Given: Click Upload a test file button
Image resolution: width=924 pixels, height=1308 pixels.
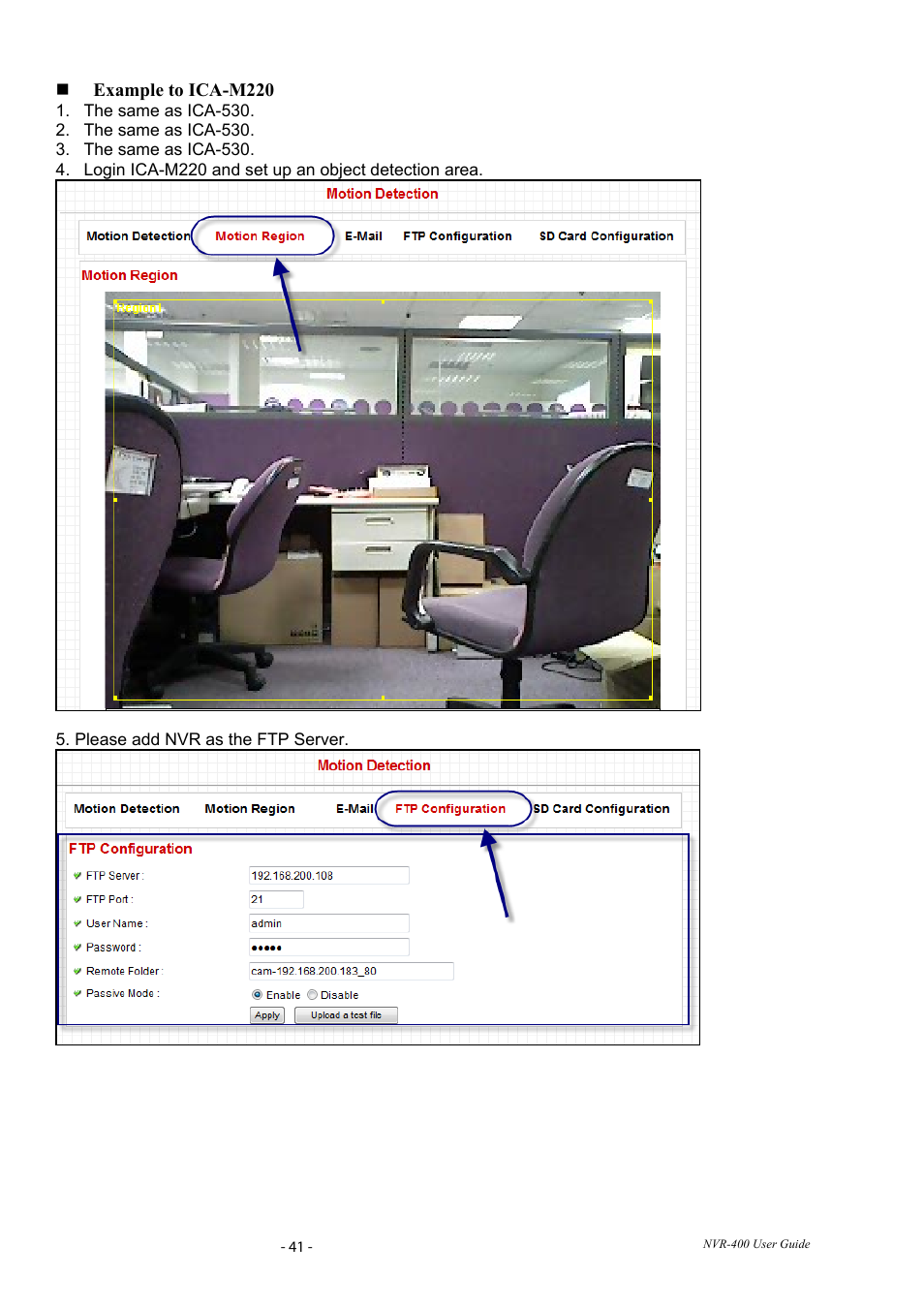Looking at the screenshot, I should pos(346,1015).
